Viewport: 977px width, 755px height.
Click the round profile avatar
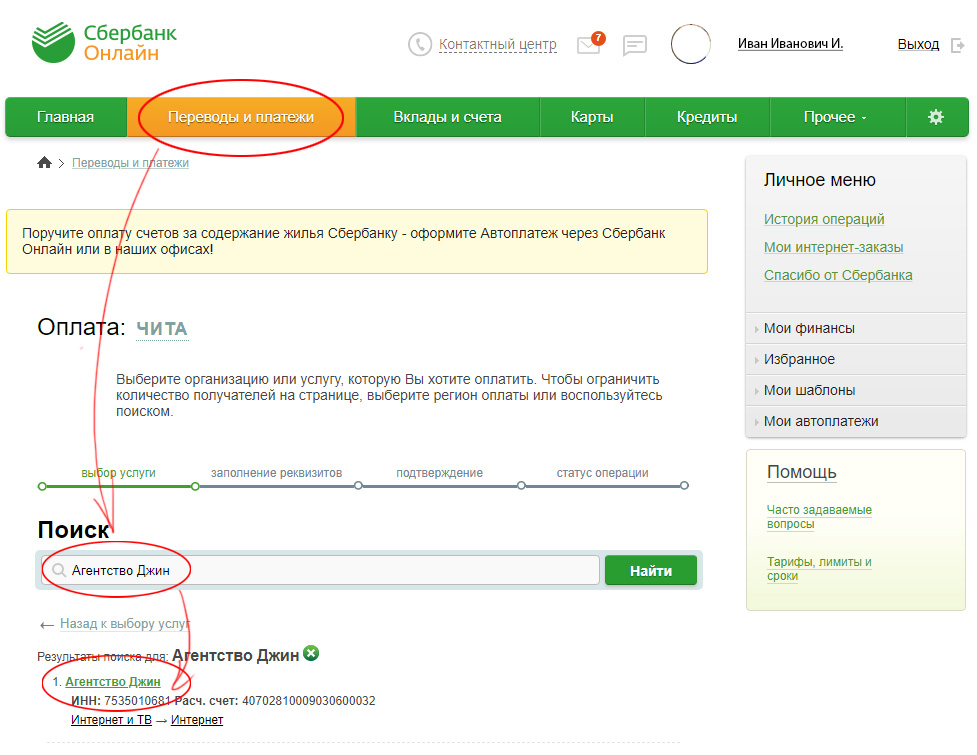pos(690,44)
